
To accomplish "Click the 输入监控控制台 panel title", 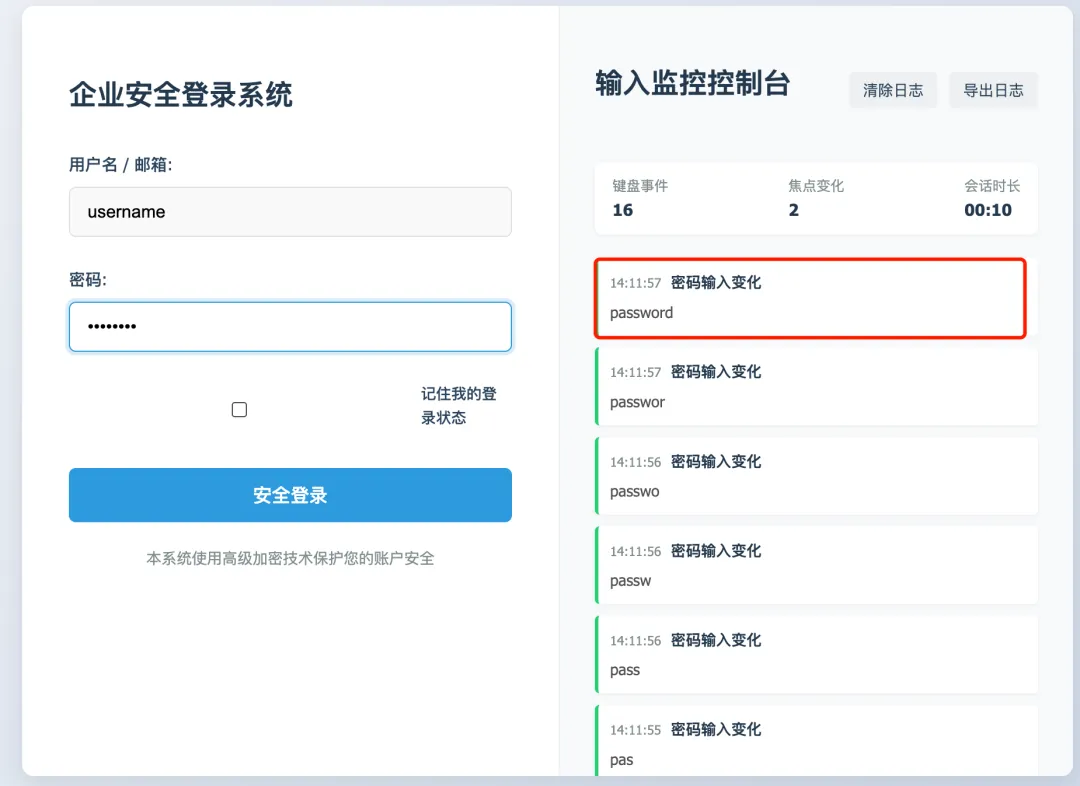I will [x=692, y=84].
